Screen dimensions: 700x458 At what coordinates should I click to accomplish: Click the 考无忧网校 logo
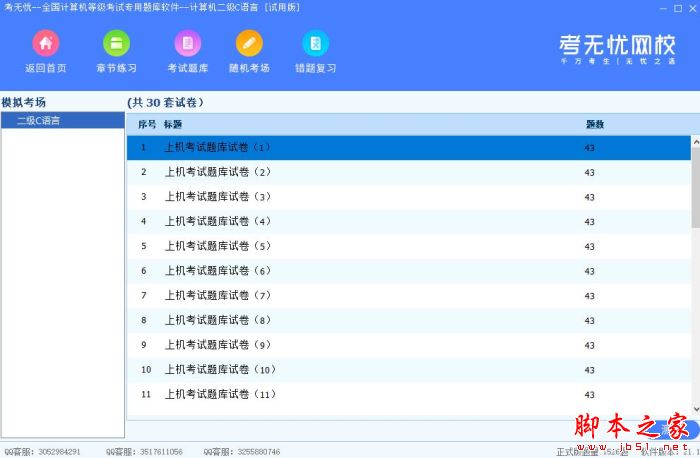tap(617, 49)
